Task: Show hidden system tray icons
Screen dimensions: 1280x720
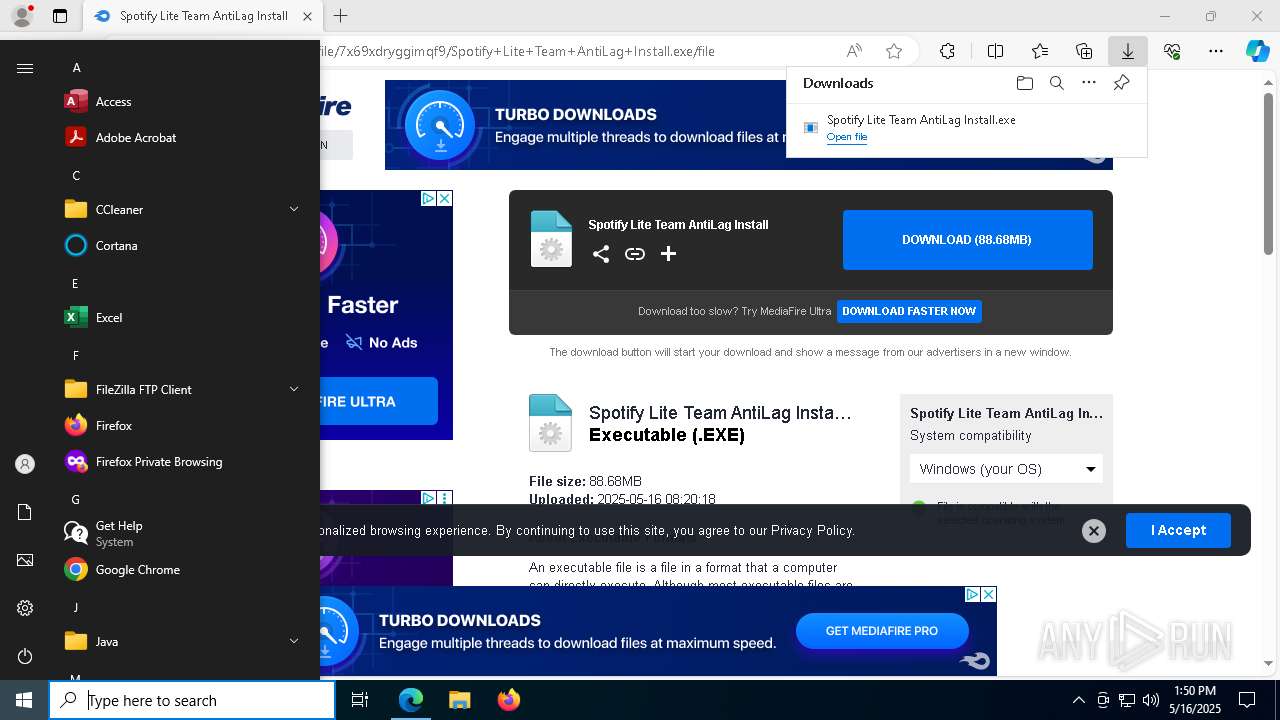Action: [x=1078, y=700]
